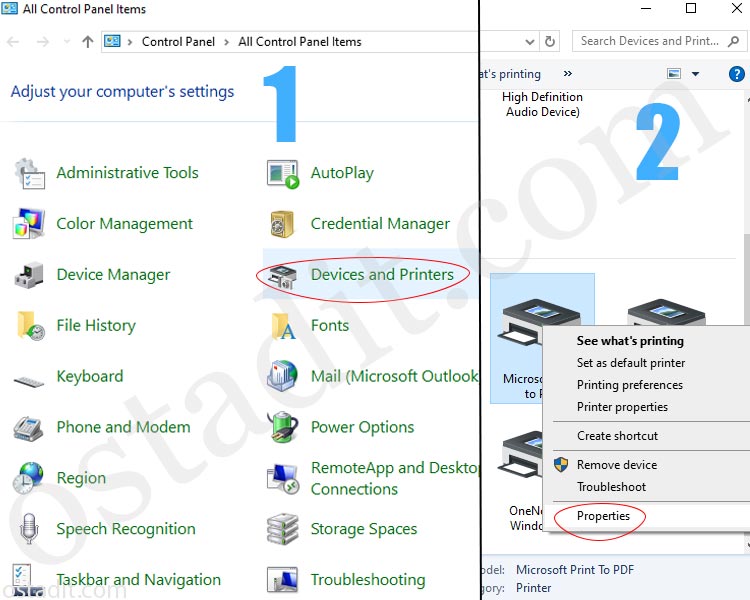Screen dimensions: 750x600
Task: Select Properties from the context menu
Action: pos(603,516)
